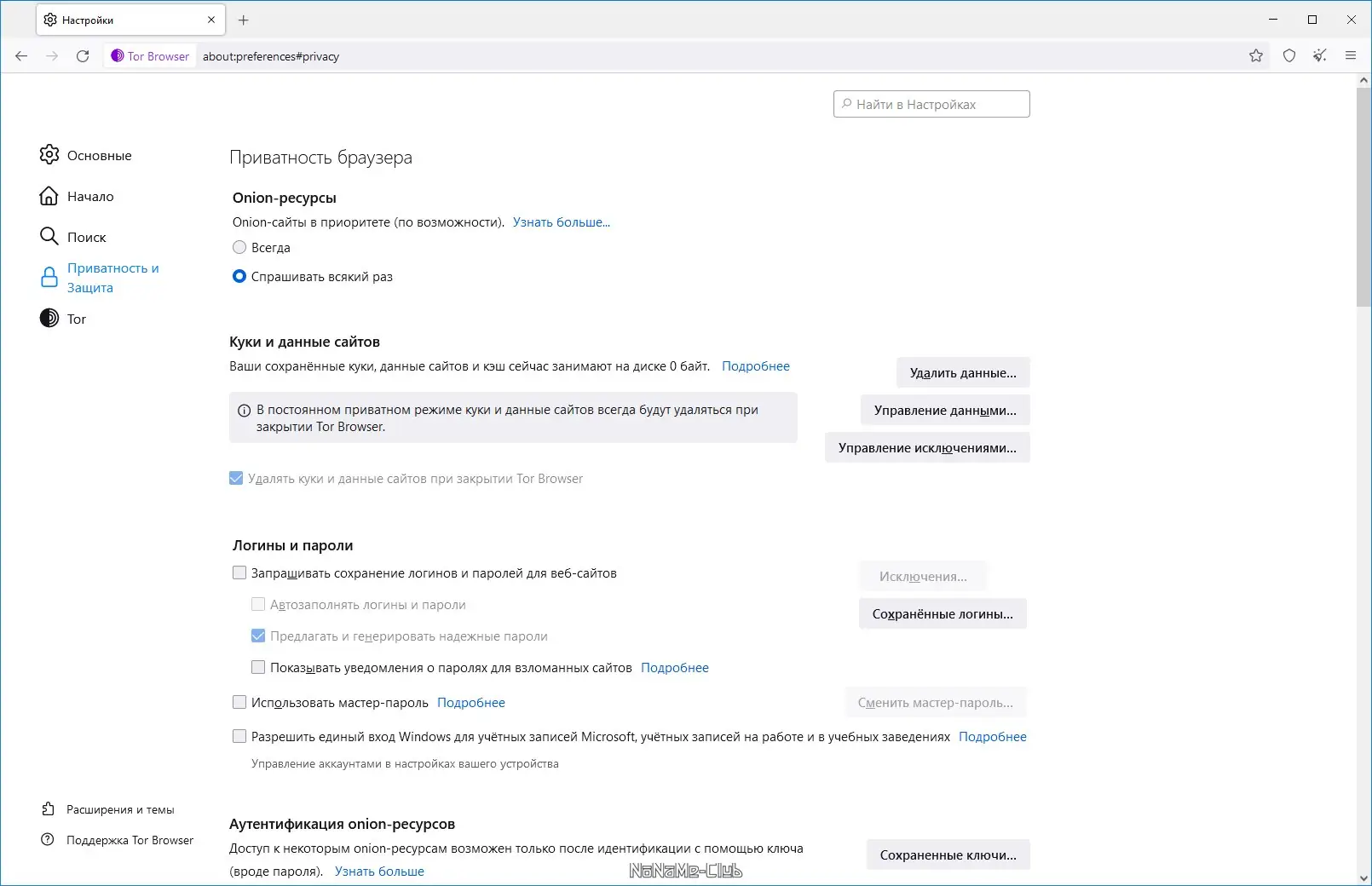Open the shield security level icon
The width and height of the screenshot is (1372, 886).
coord(1289,56)
